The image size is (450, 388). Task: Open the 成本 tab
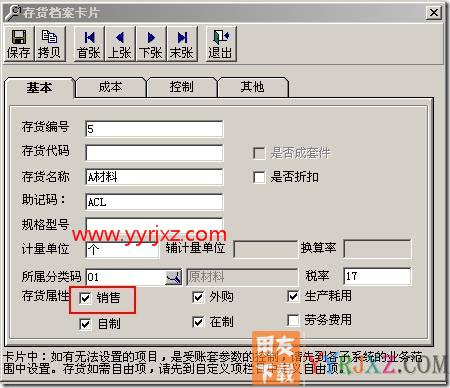click(110, 87)
